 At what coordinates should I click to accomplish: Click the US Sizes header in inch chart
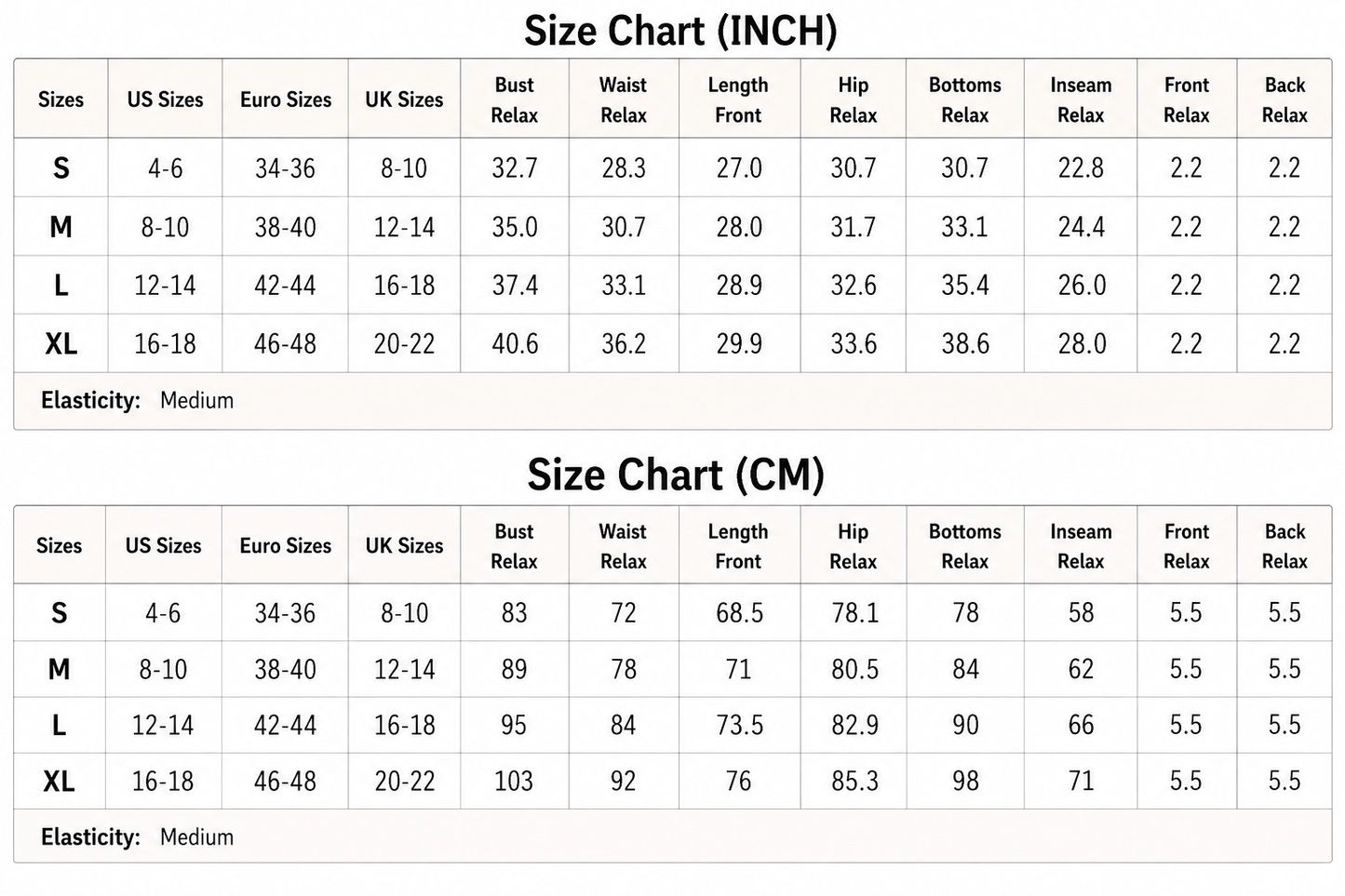[x=165, y=100]
